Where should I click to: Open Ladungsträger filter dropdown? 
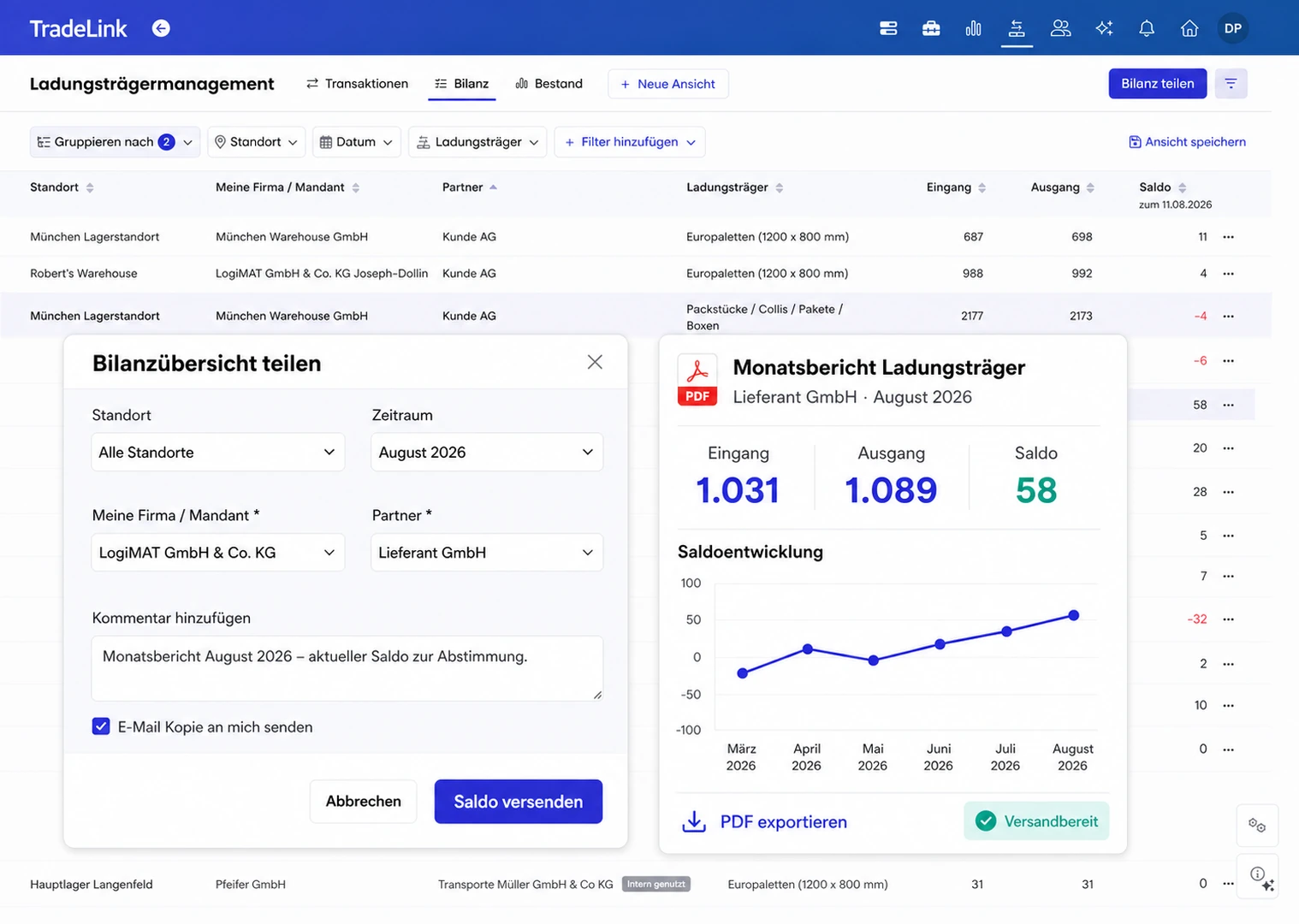tap(477, 142)
